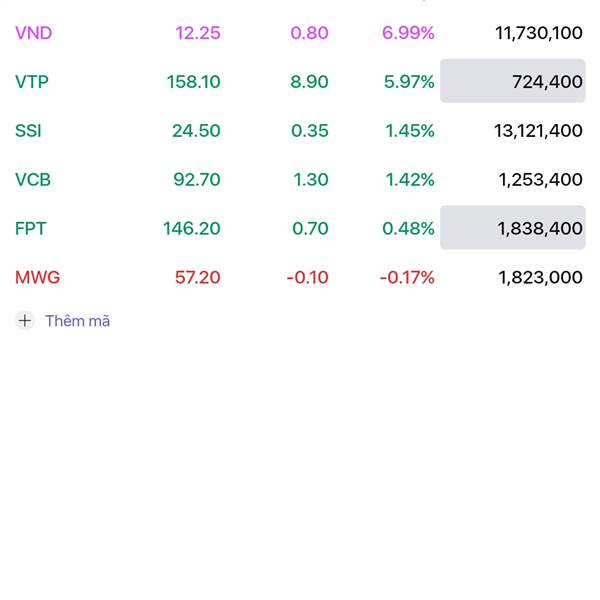Open the MWG stock row
This screenshot has width=600, height=600.
tap(300, 277)
